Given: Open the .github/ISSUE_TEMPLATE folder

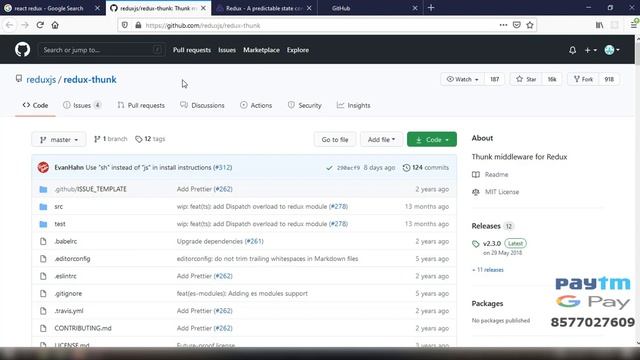Looking at the screenshot, I should 91,189.
